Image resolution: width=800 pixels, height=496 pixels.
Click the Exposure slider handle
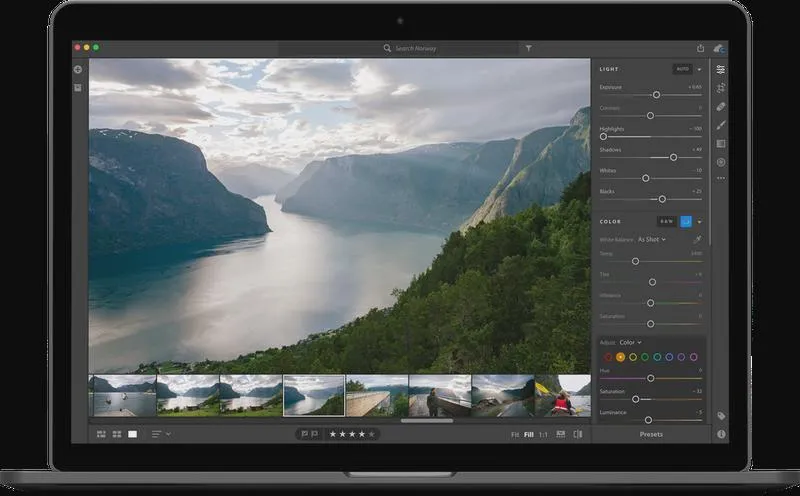[657, 95]
